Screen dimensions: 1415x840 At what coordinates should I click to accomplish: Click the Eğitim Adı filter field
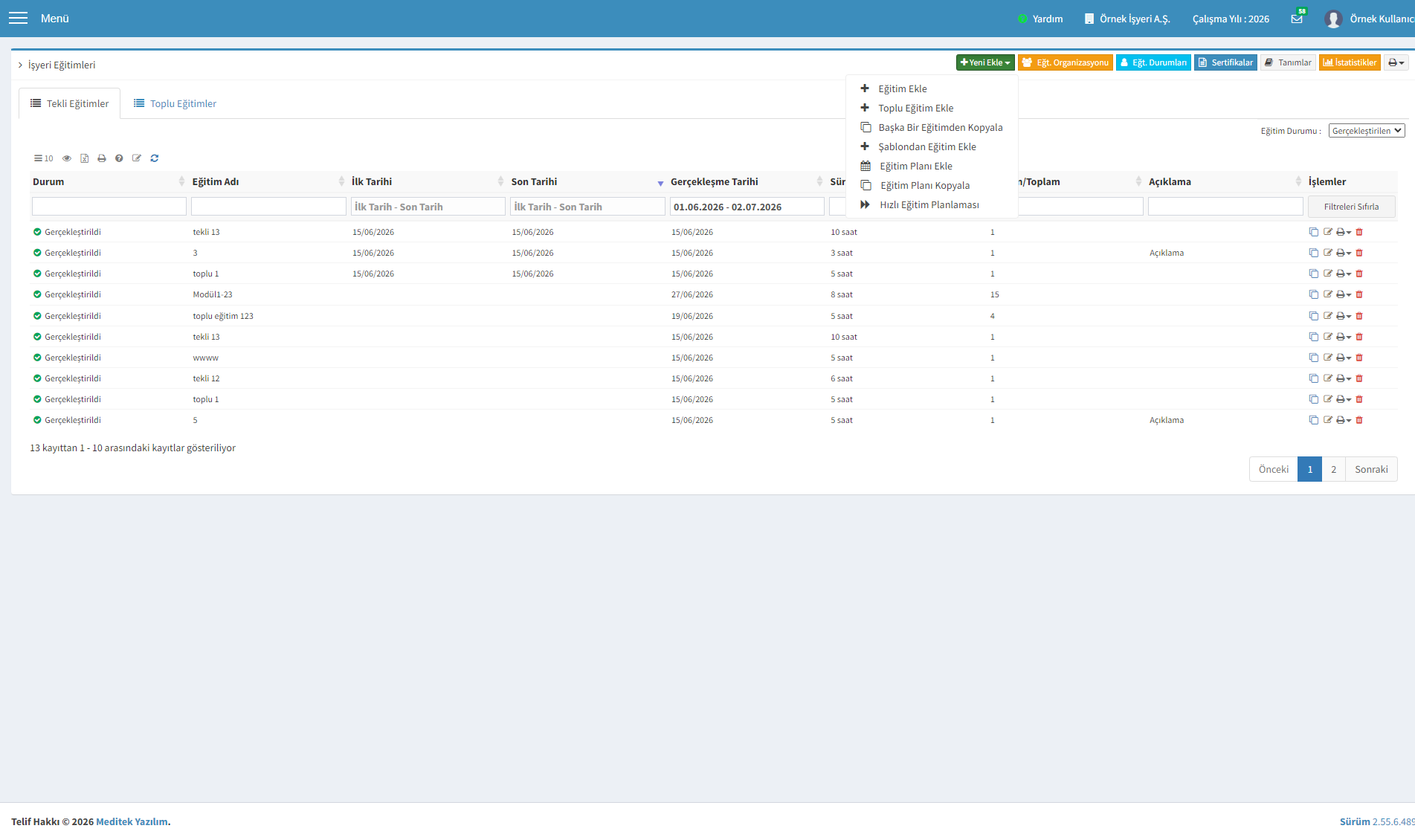[268, 207]
